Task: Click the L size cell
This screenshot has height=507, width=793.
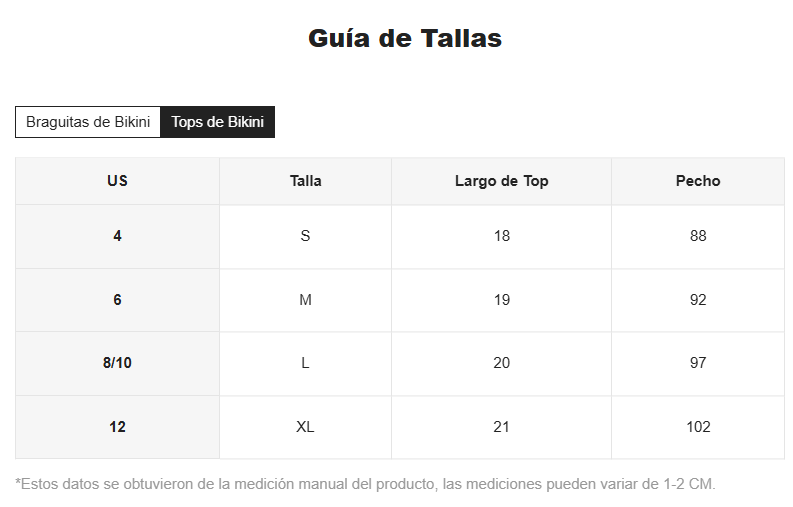Action: [x=305, y=363]
